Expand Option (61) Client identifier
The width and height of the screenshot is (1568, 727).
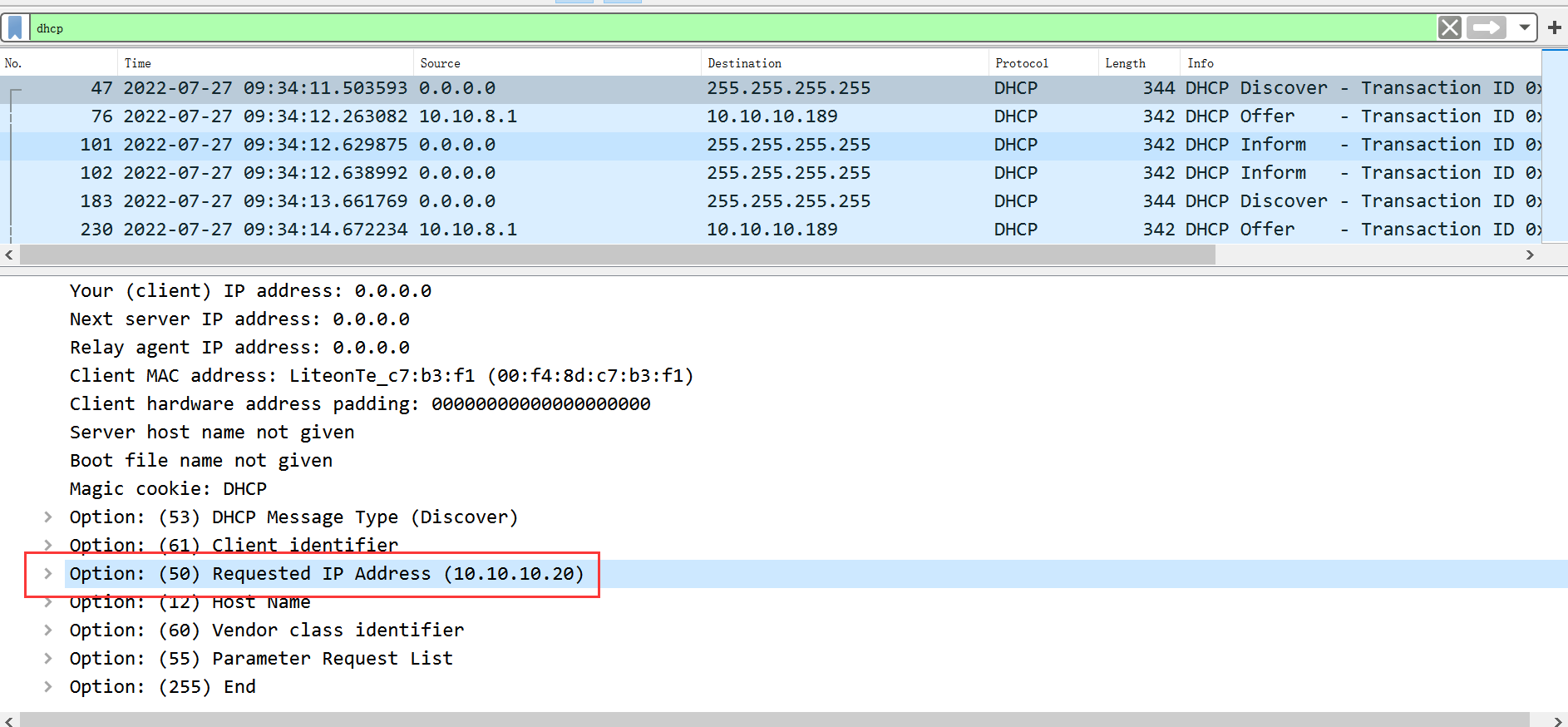(48, 546)
